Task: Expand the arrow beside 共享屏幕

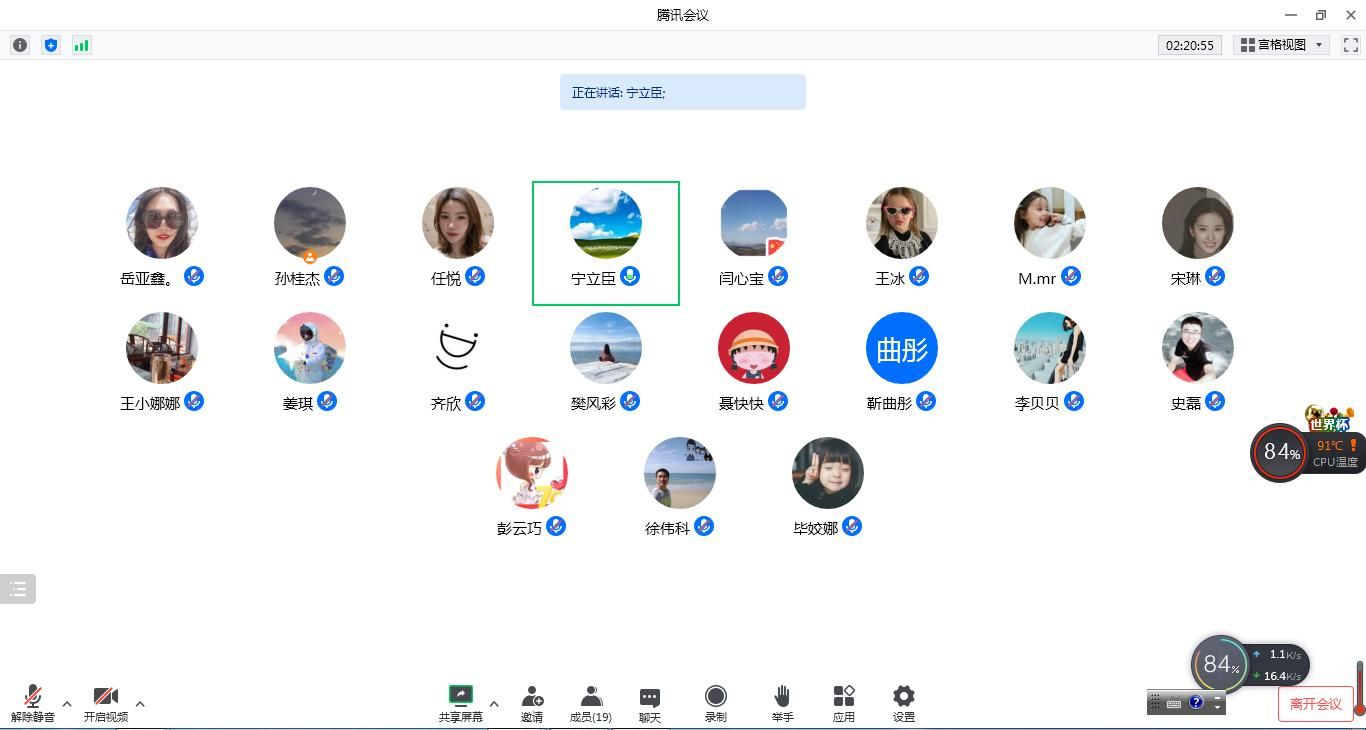Action: tap(494, 704)
